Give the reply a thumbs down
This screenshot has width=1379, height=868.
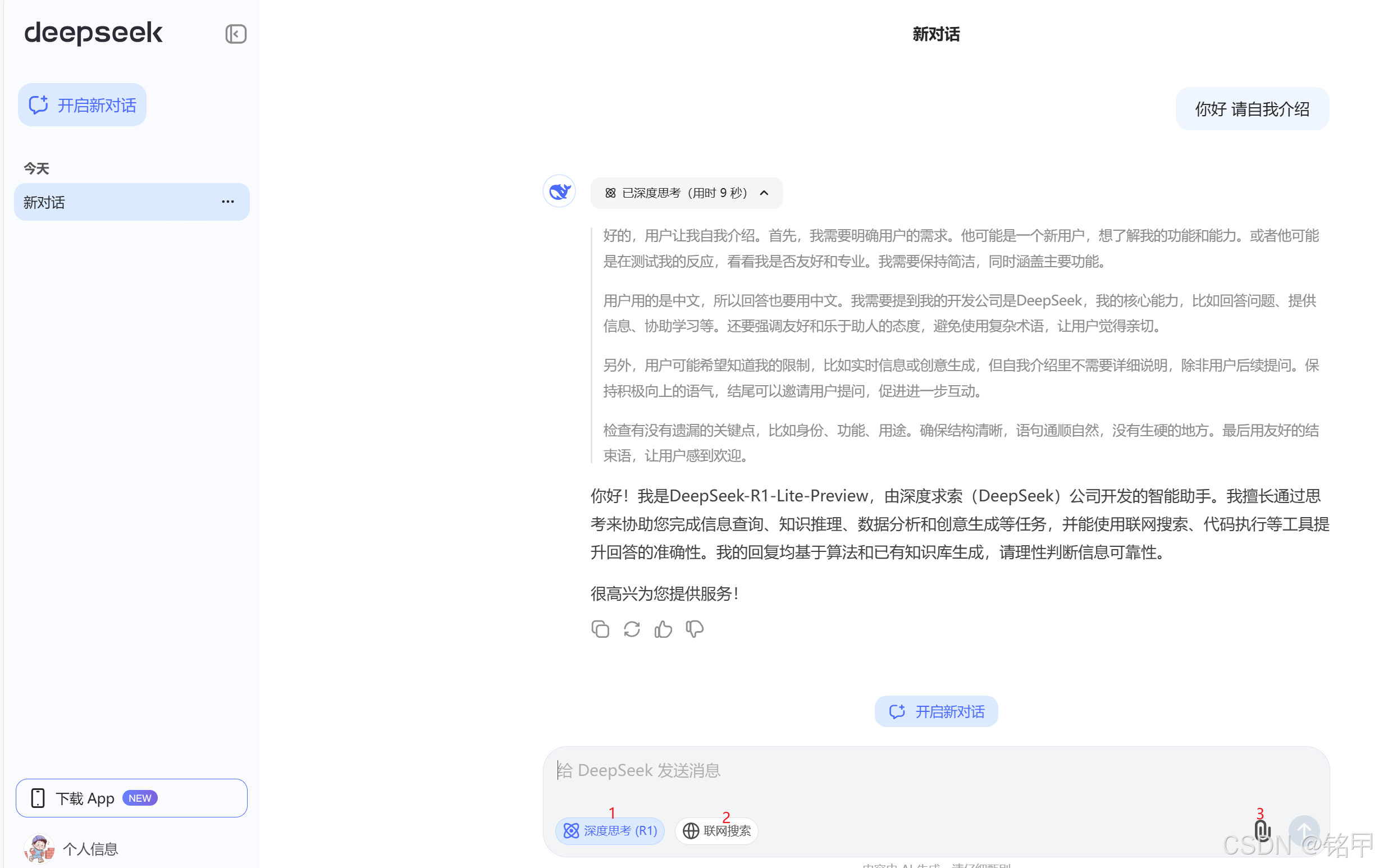pos(695,629)
